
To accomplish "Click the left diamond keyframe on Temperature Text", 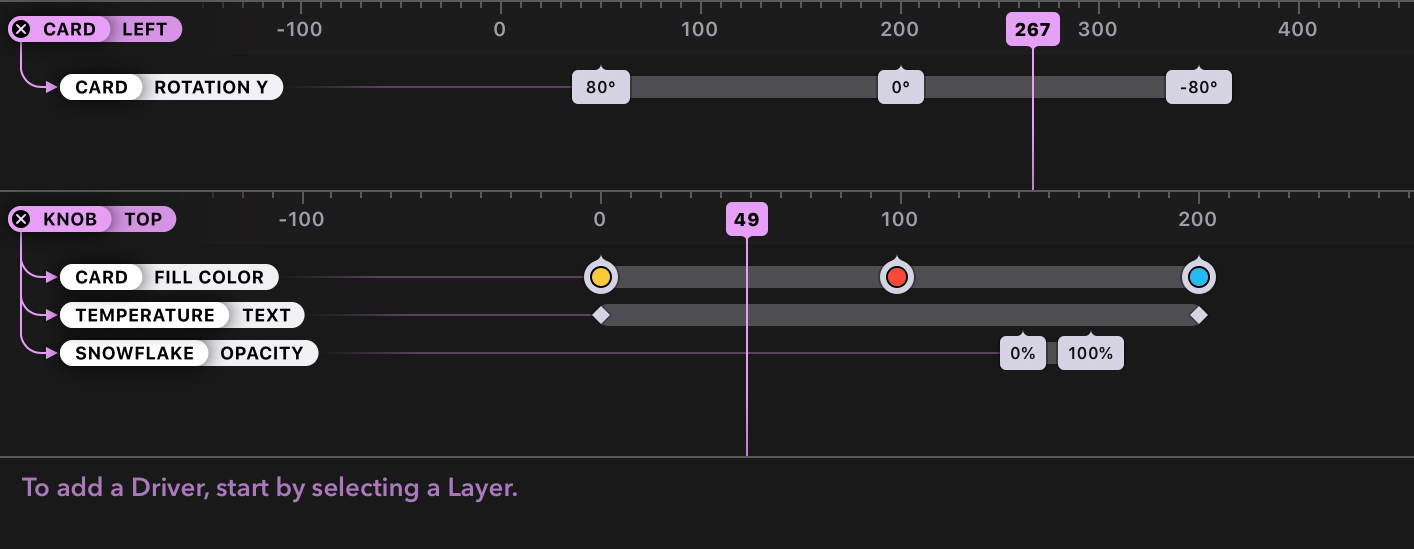I will 600,315.
